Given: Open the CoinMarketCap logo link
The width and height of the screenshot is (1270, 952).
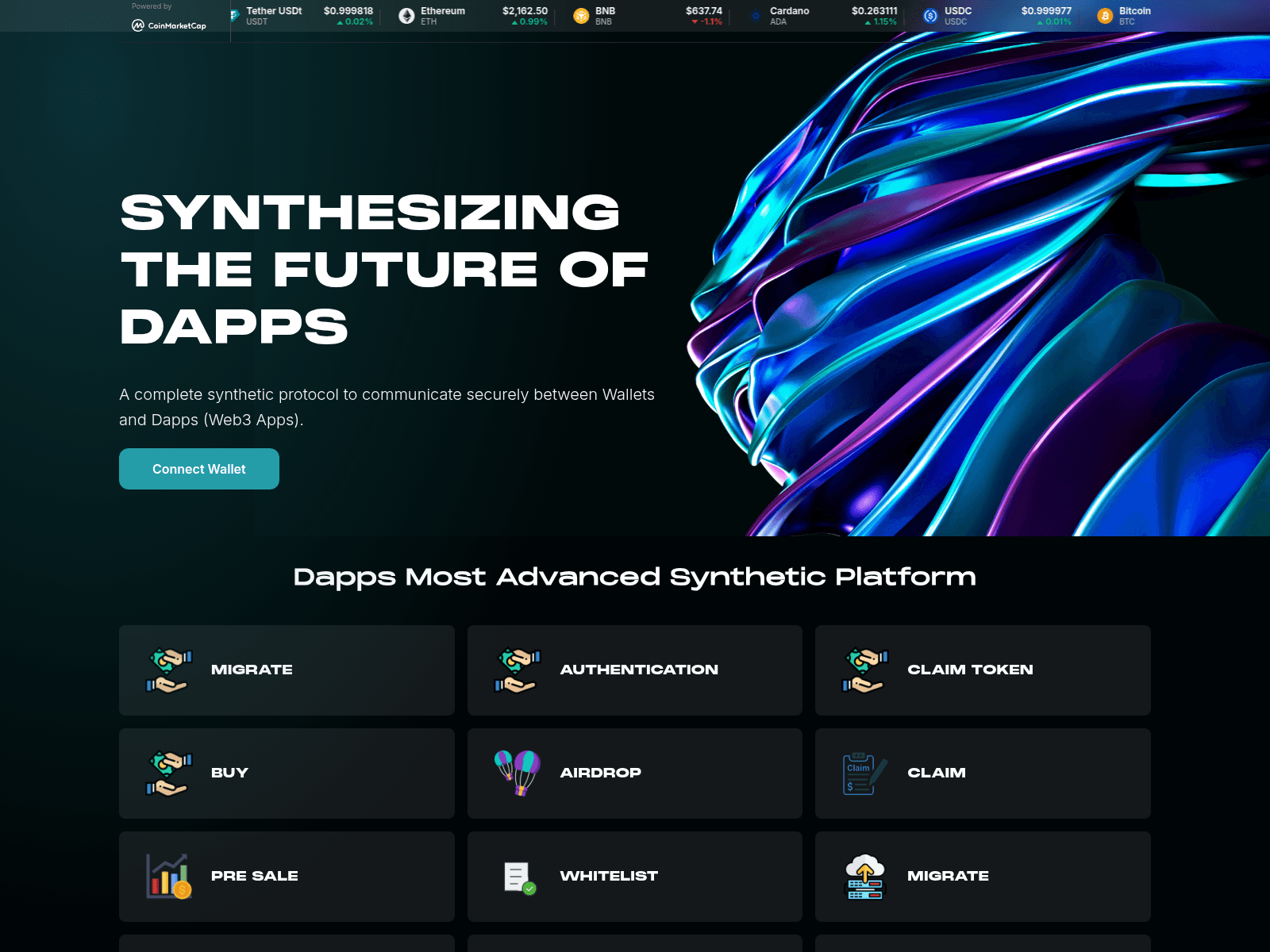Looking at the screenshot, I should tap(169, 25).
